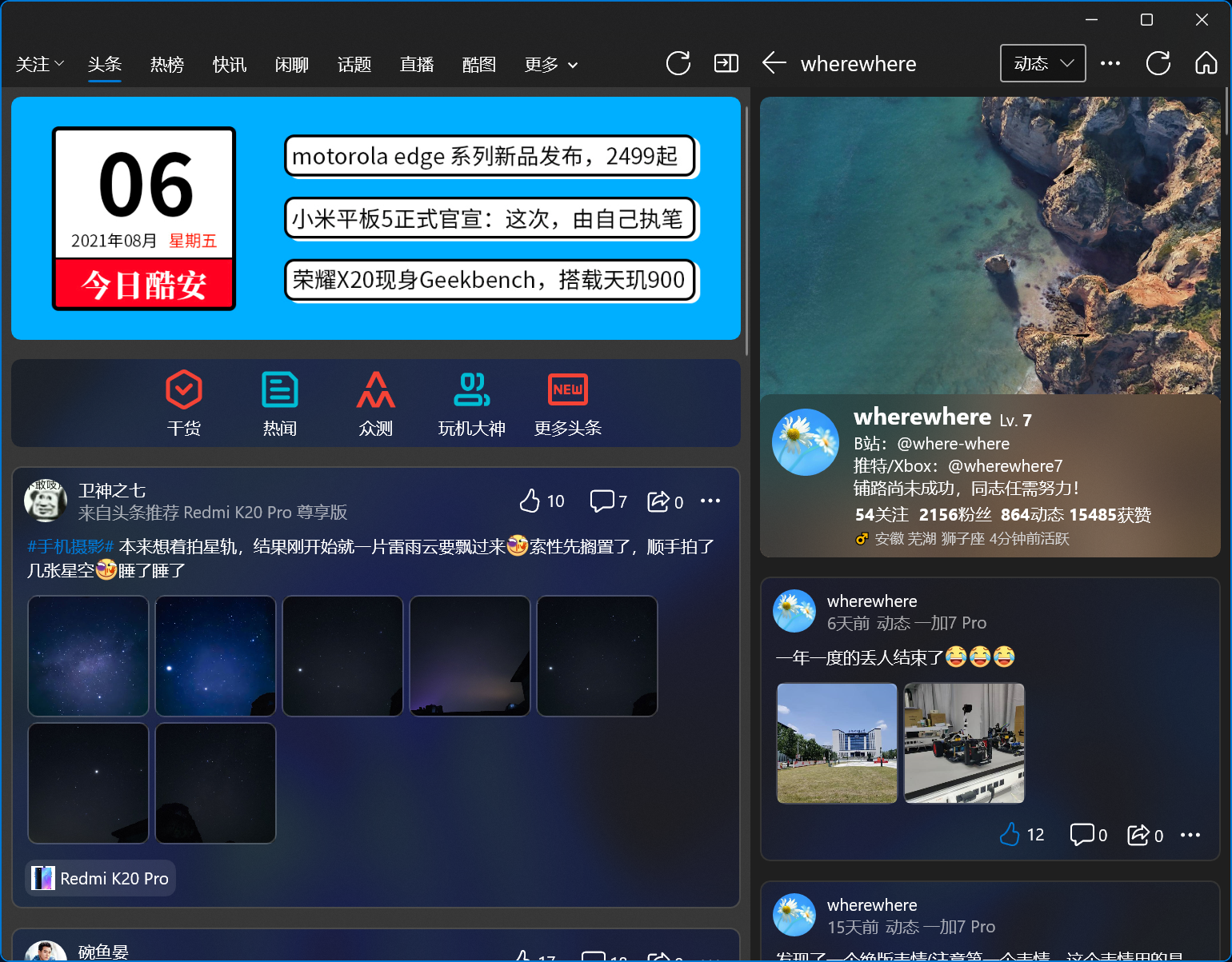Expand the 关注 dropdown

[x=40, y=64]
